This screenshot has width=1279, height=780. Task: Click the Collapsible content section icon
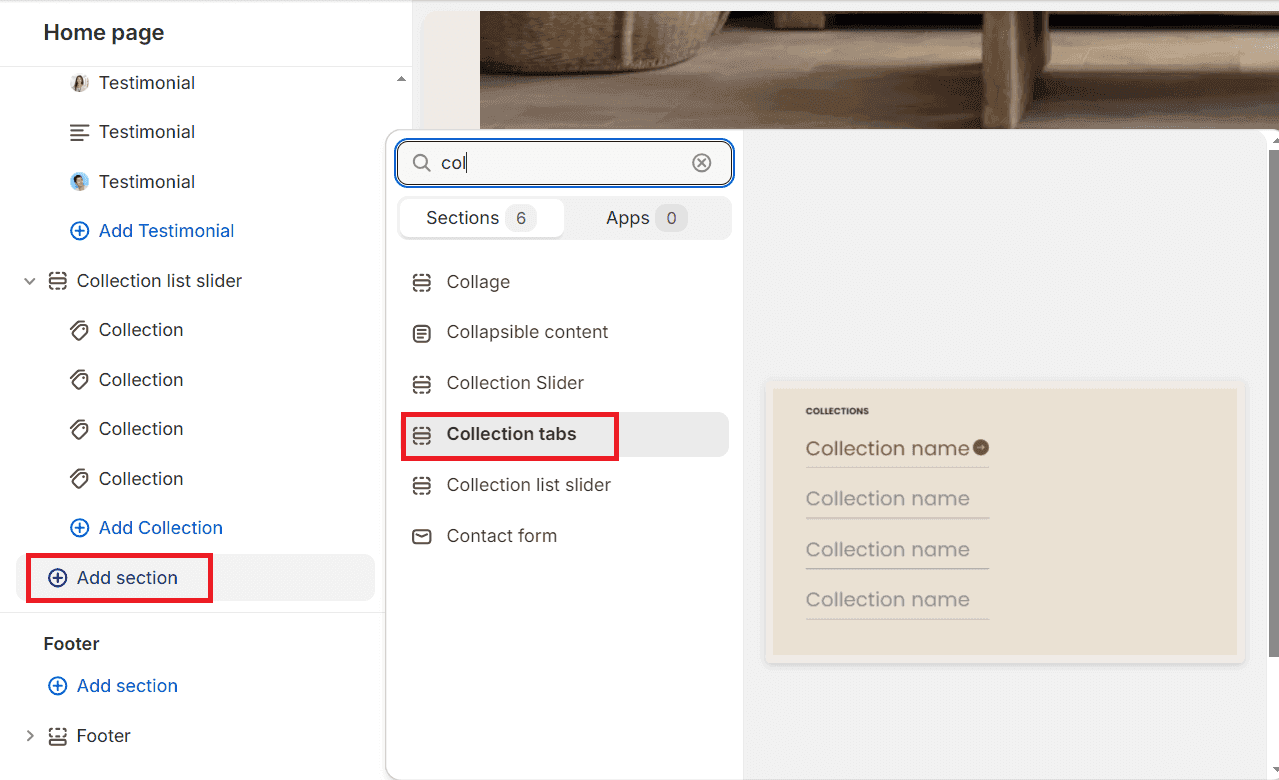pyautogui.click(x=422, y=333)
